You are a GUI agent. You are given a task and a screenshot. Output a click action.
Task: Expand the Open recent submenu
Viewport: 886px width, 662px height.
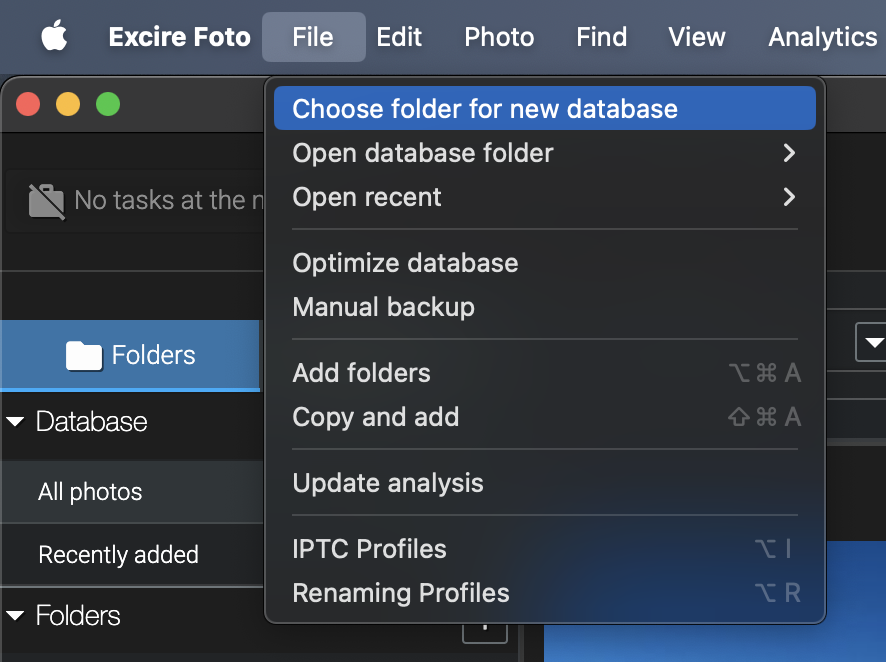tap(545, 197)
